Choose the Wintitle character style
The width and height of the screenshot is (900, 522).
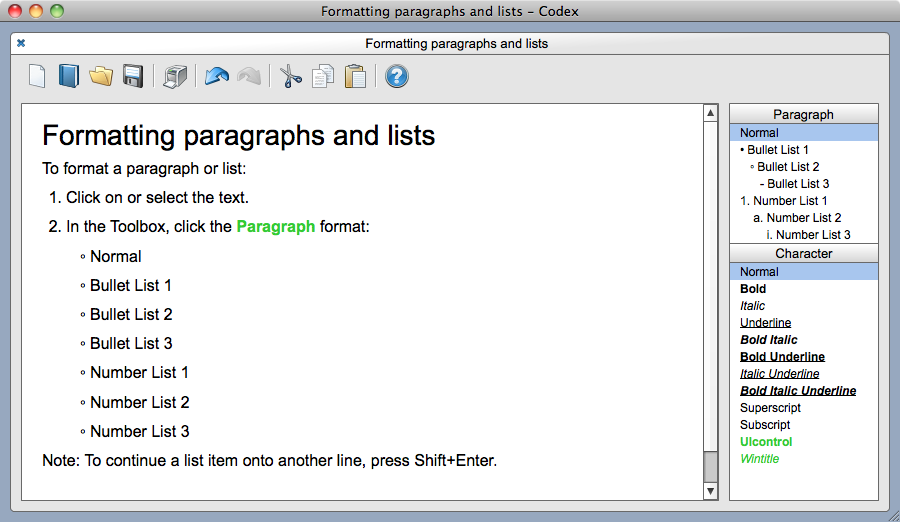point(759,459)
